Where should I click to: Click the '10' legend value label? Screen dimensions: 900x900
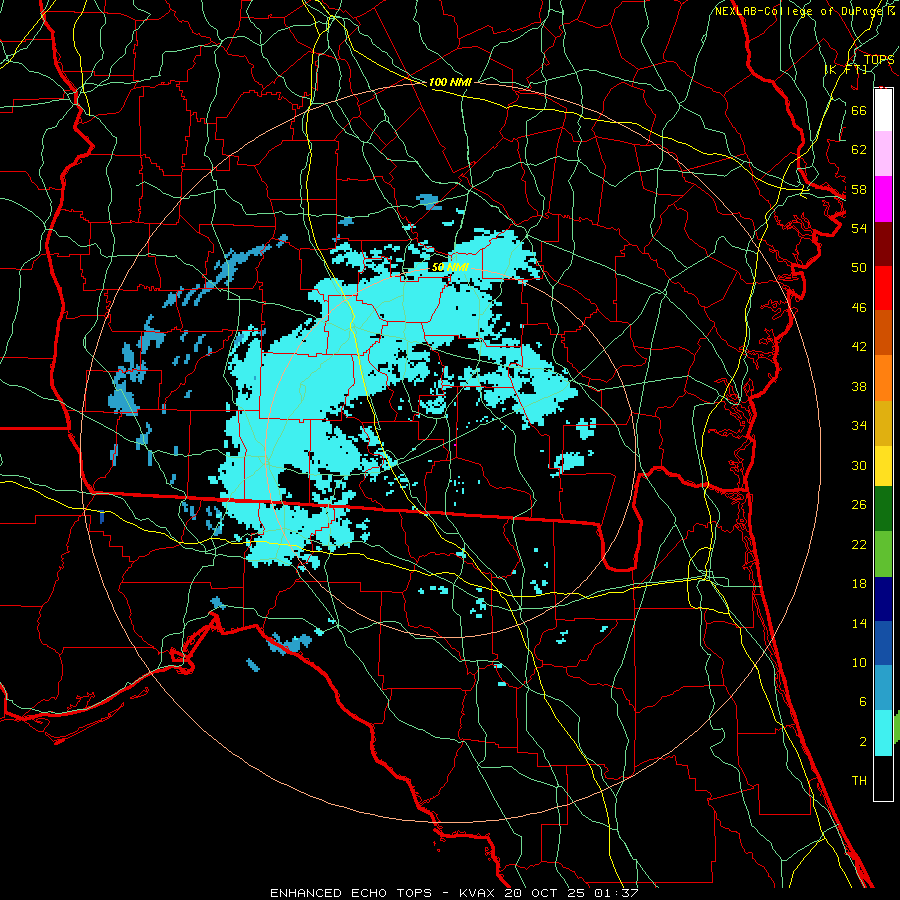859,663
